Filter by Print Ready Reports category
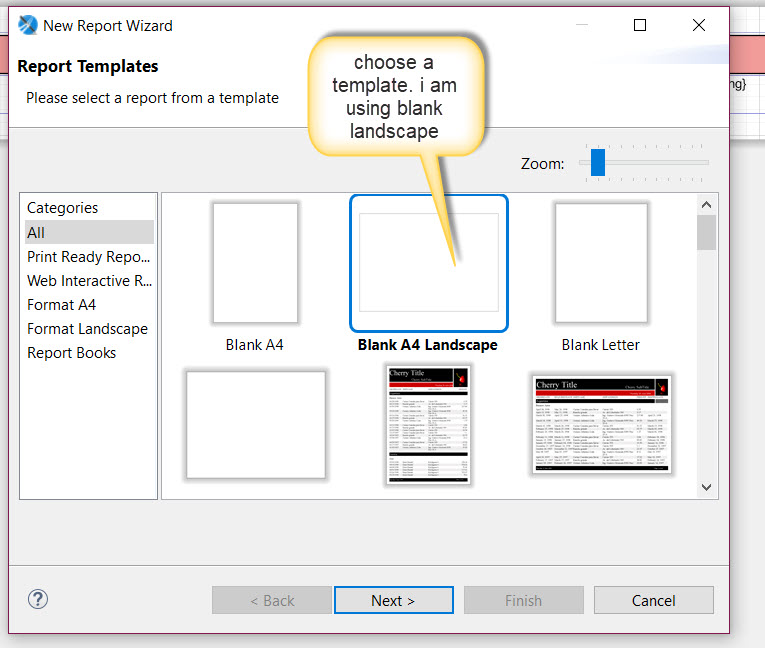Viewport: 765px width, 648px height. click(88, 257)
